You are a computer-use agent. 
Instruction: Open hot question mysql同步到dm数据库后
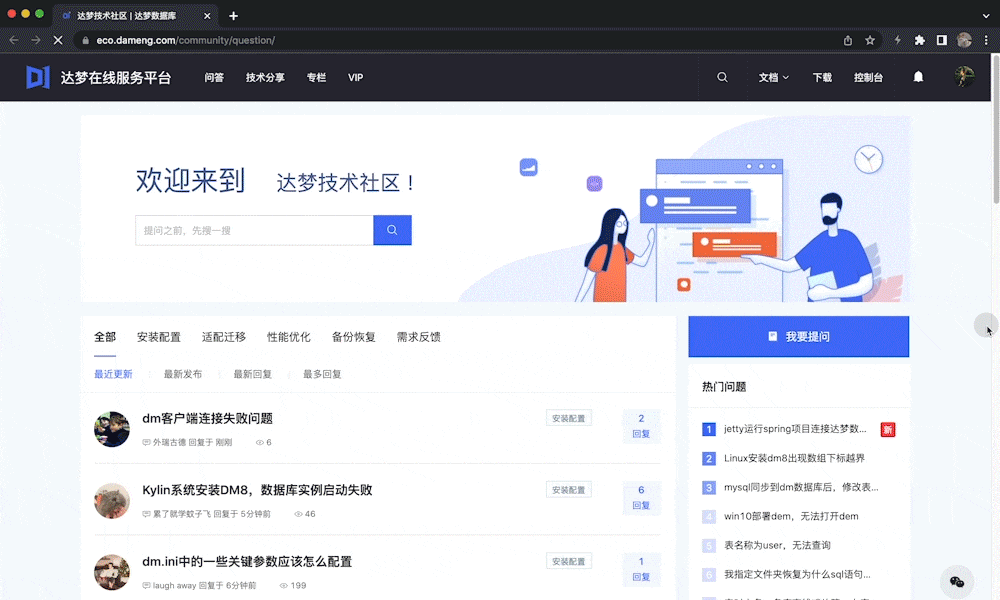click(801, 487)
